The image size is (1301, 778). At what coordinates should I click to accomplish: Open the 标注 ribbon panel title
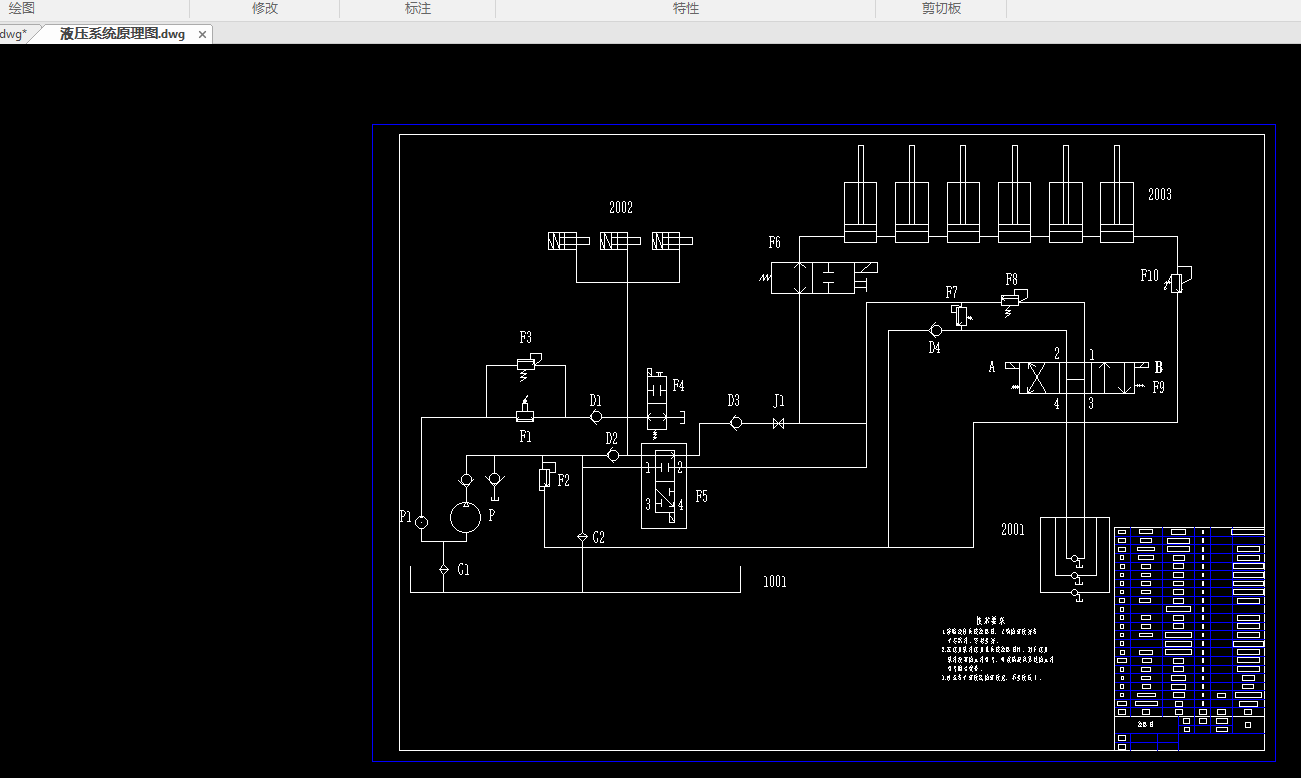[418, 8]
